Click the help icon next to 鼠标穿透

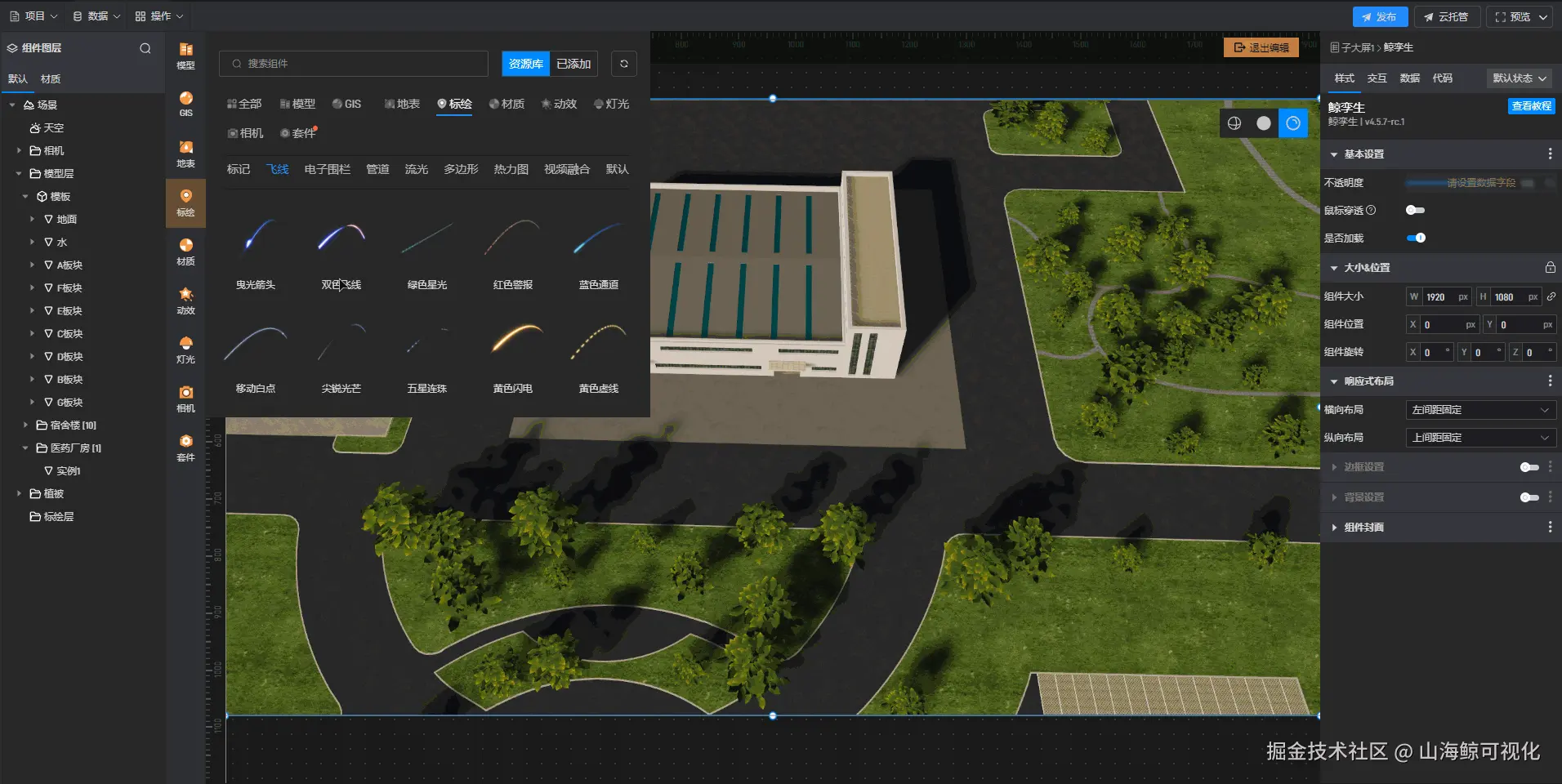(x=1371, y=210)
